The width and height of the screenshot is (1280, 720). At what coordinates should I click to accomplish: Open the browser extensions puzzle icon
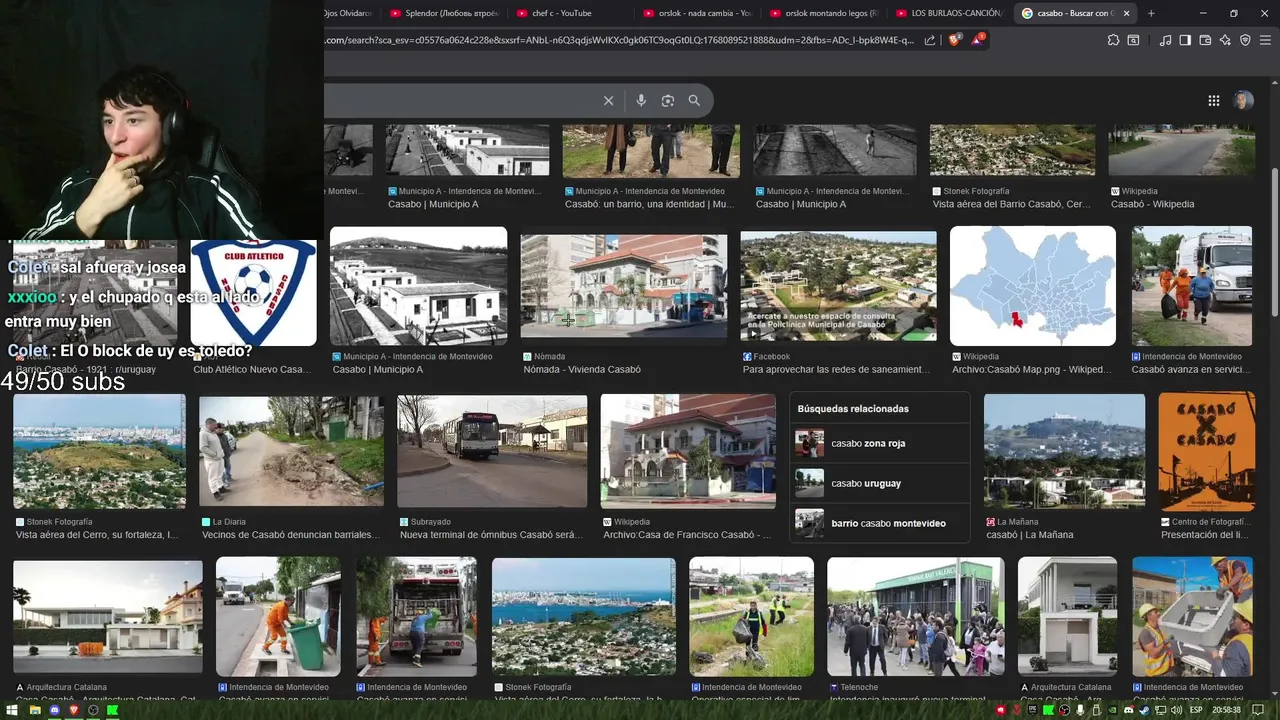[1113, 40]
